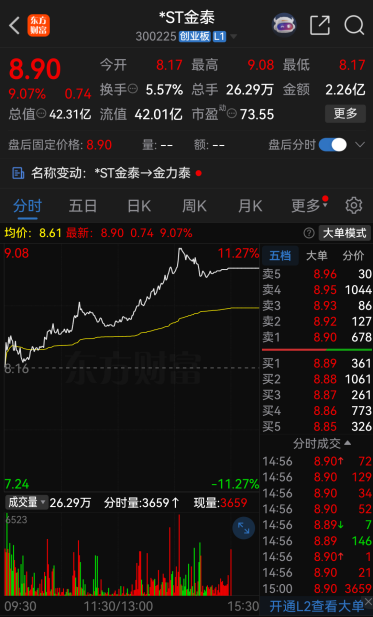This screenshot has height=617, width=373.
Task: Open the 东方财富 logo icon
Action: (x=39, y=26)
